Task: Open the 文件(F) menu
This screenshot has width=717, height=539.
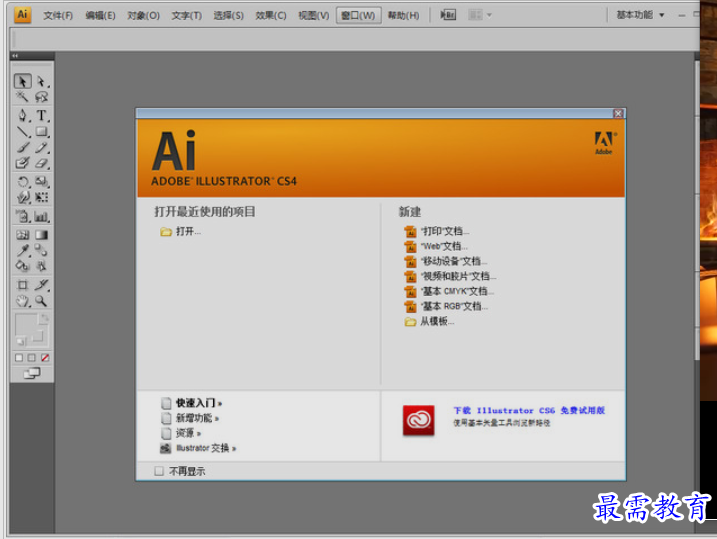Action: pos(58,16)
